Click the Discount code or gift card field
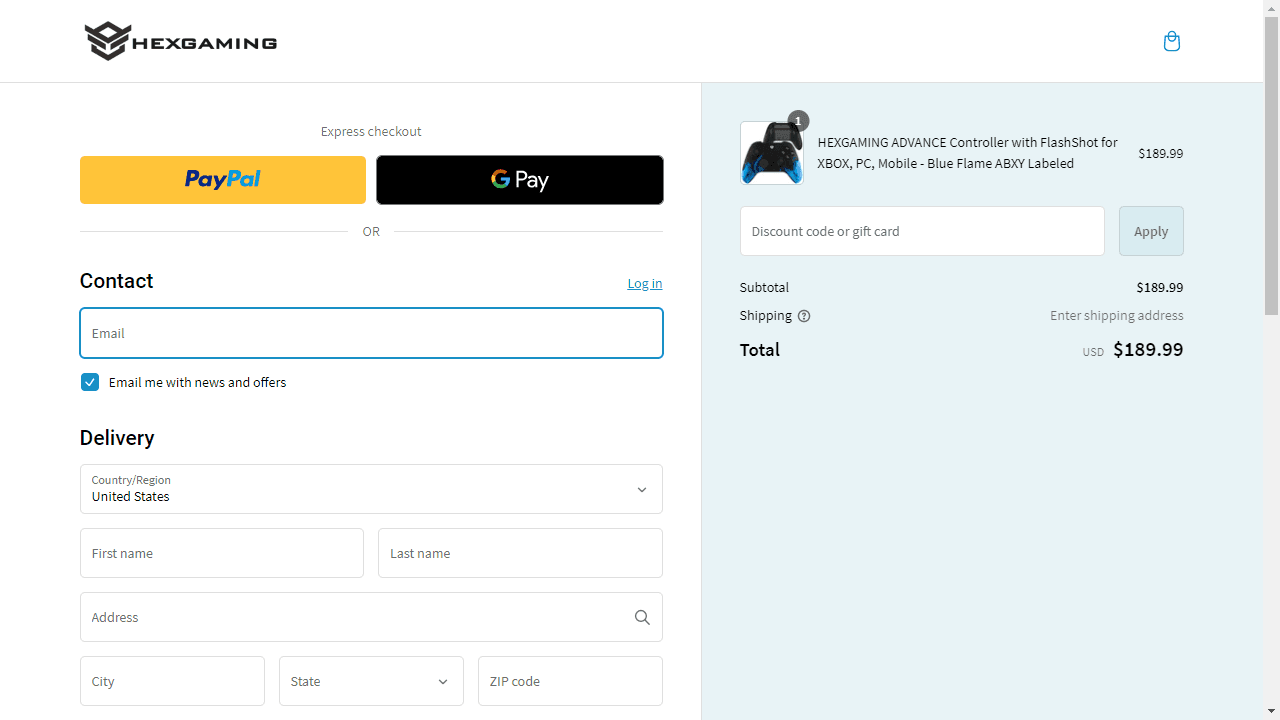 pos(922,231)
